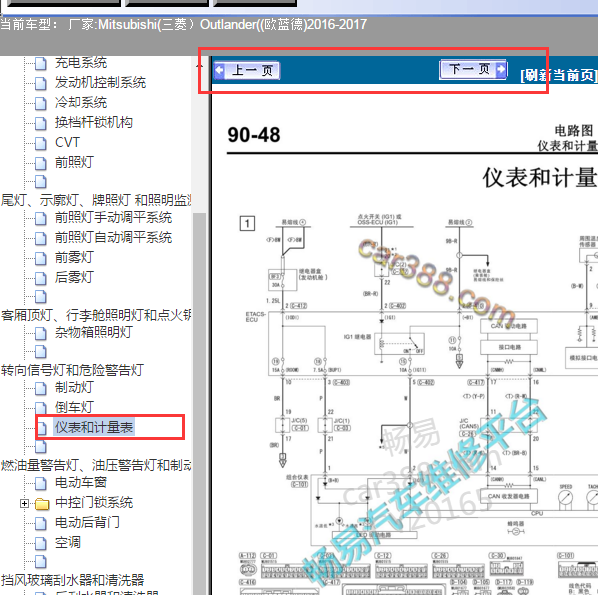Viewport: 598px width, 595px height.
Task: Open 燃油量警告灯、油压警告灯 entry
Action: click(96, 465)
